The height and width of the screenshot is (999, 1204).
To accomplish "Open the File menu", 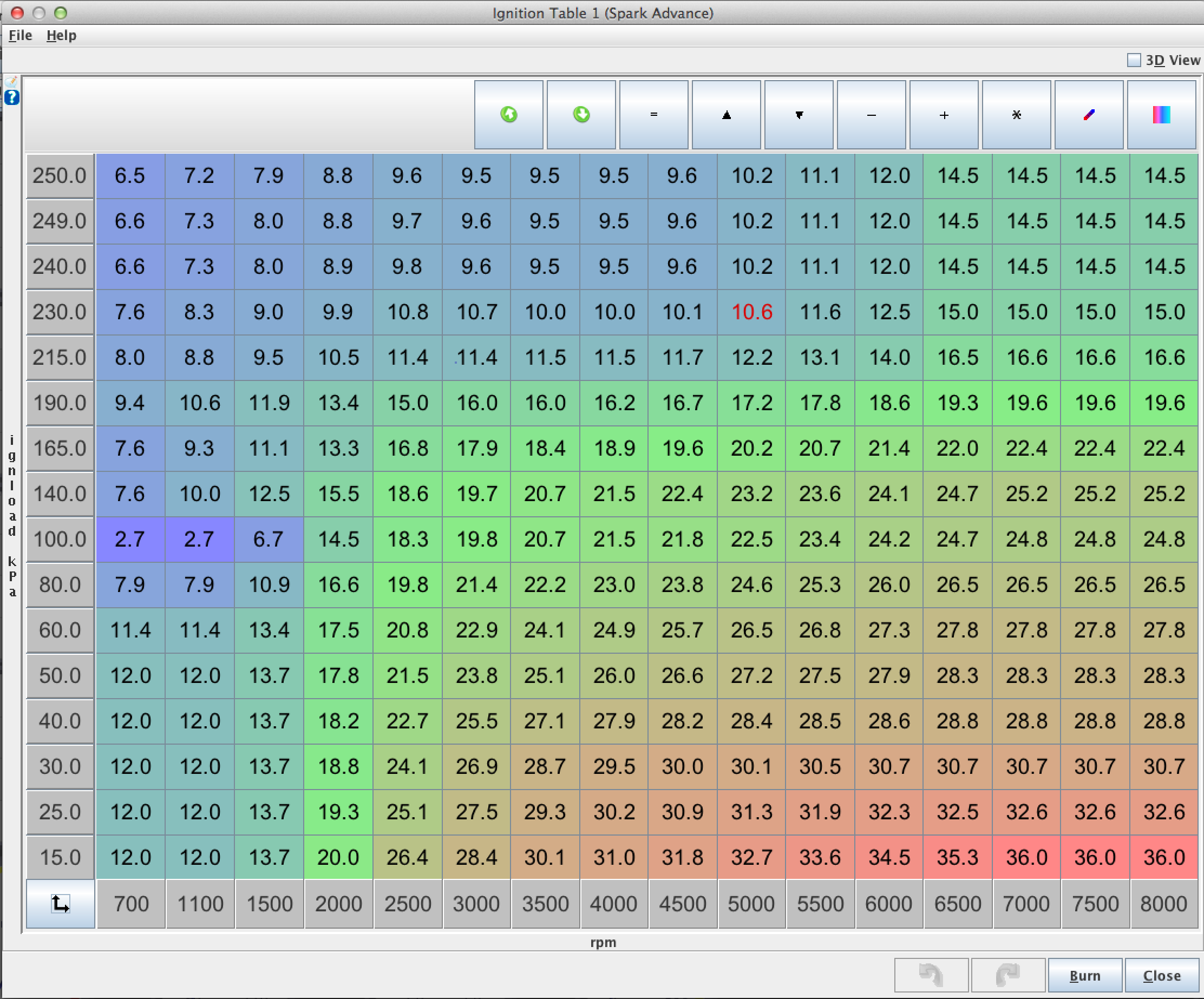I will (20, 36).
